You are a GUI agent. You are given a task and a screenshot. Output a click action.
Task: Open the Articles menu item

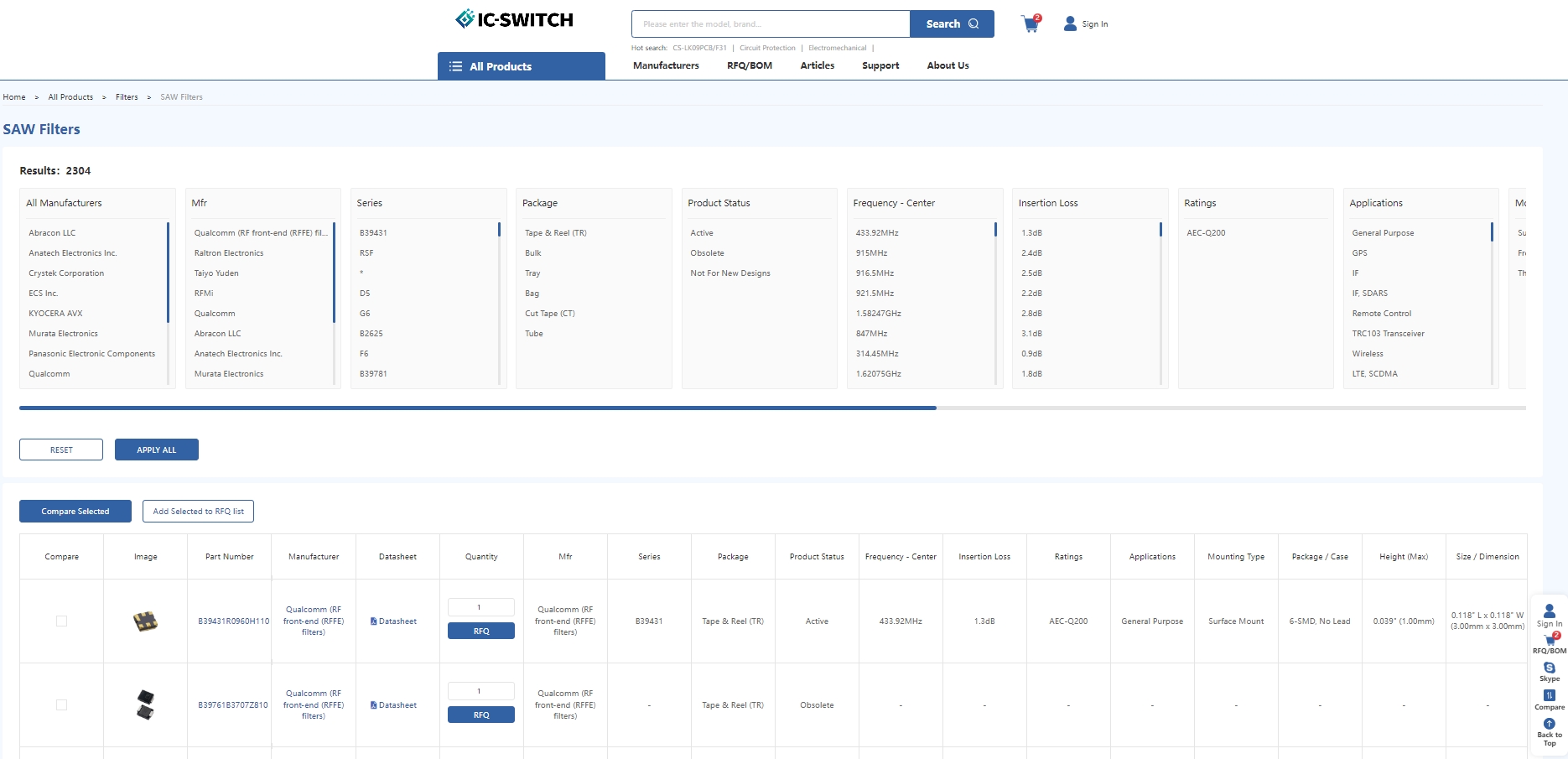[x=818, y=65]
